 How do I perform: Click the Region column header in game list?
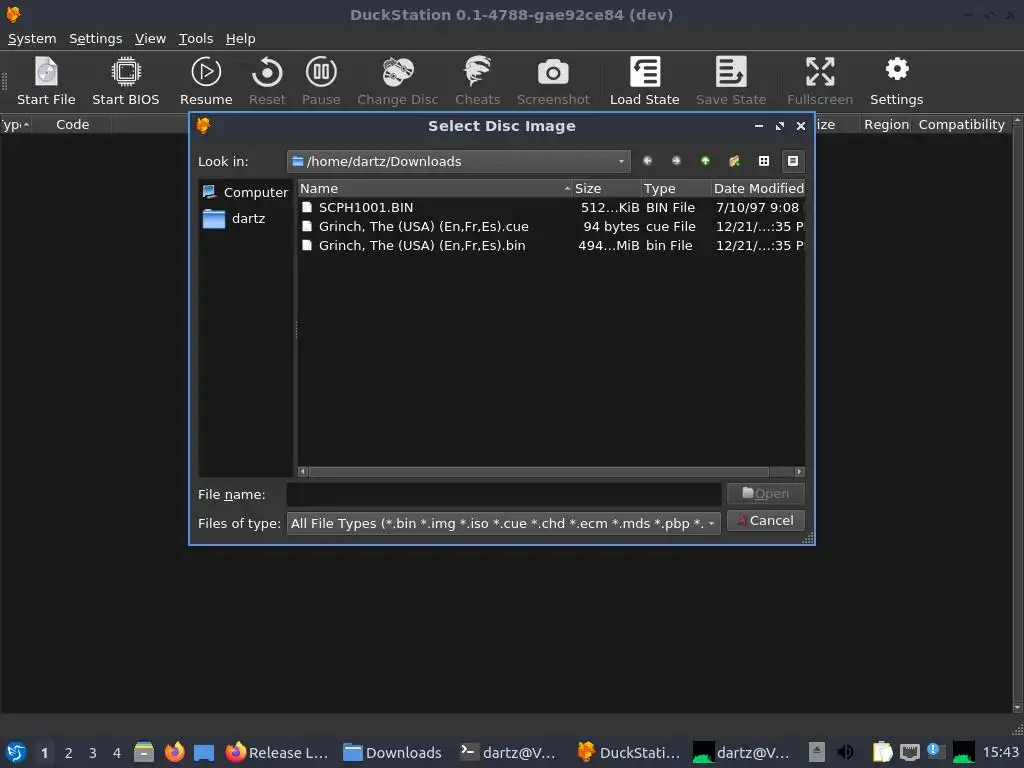886,124
